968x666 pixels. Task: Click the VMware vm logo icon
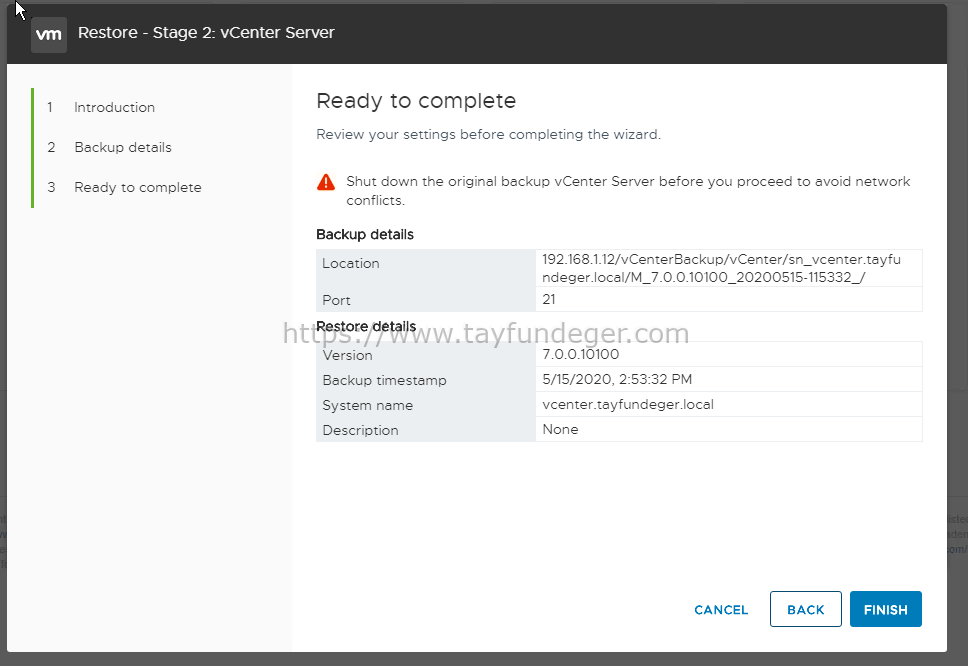coord(49,34)
